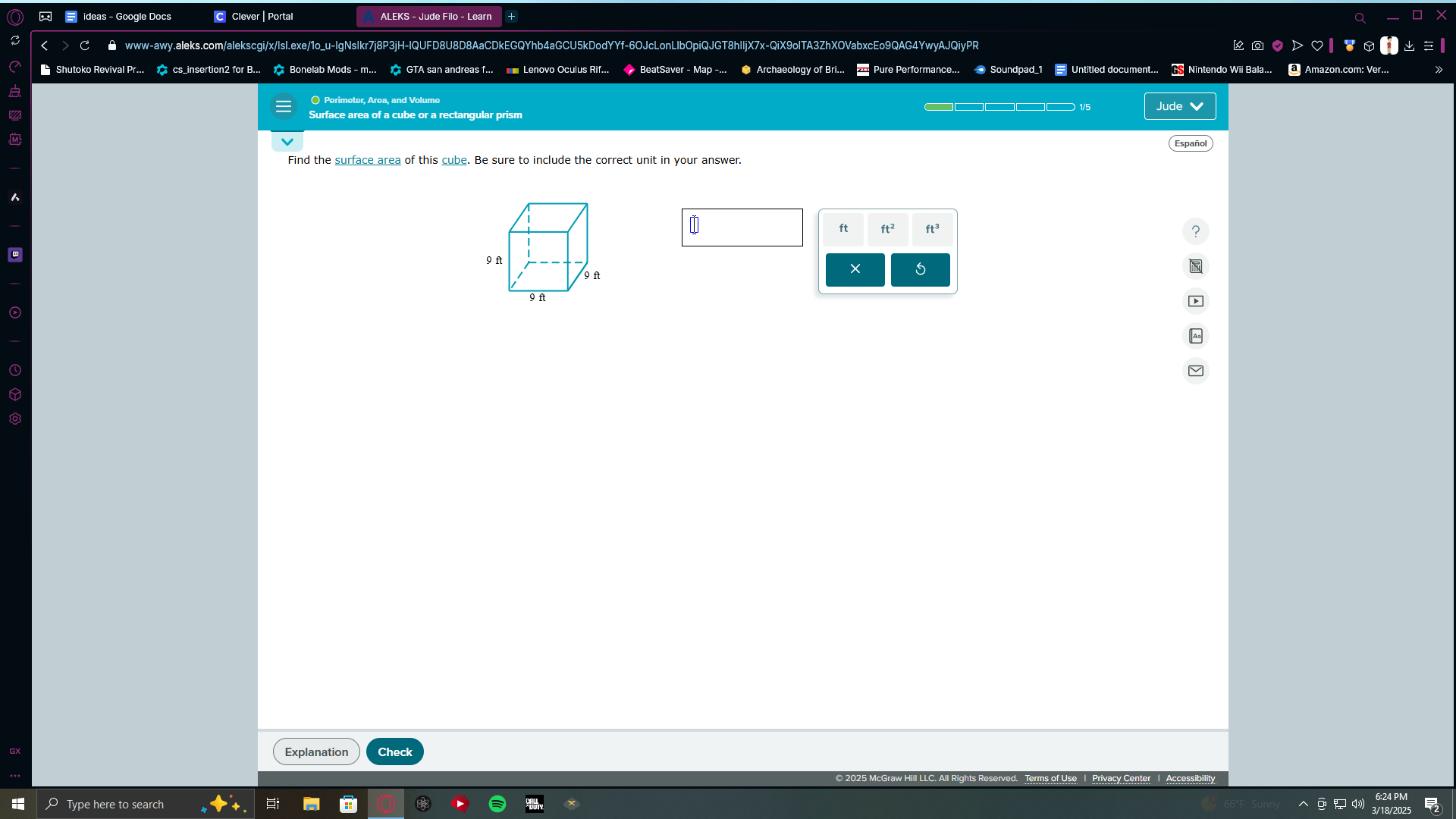Viewport: 1456px width, 819px height.
Task: Open the cube definition link
Action: [x=454, y=160]
